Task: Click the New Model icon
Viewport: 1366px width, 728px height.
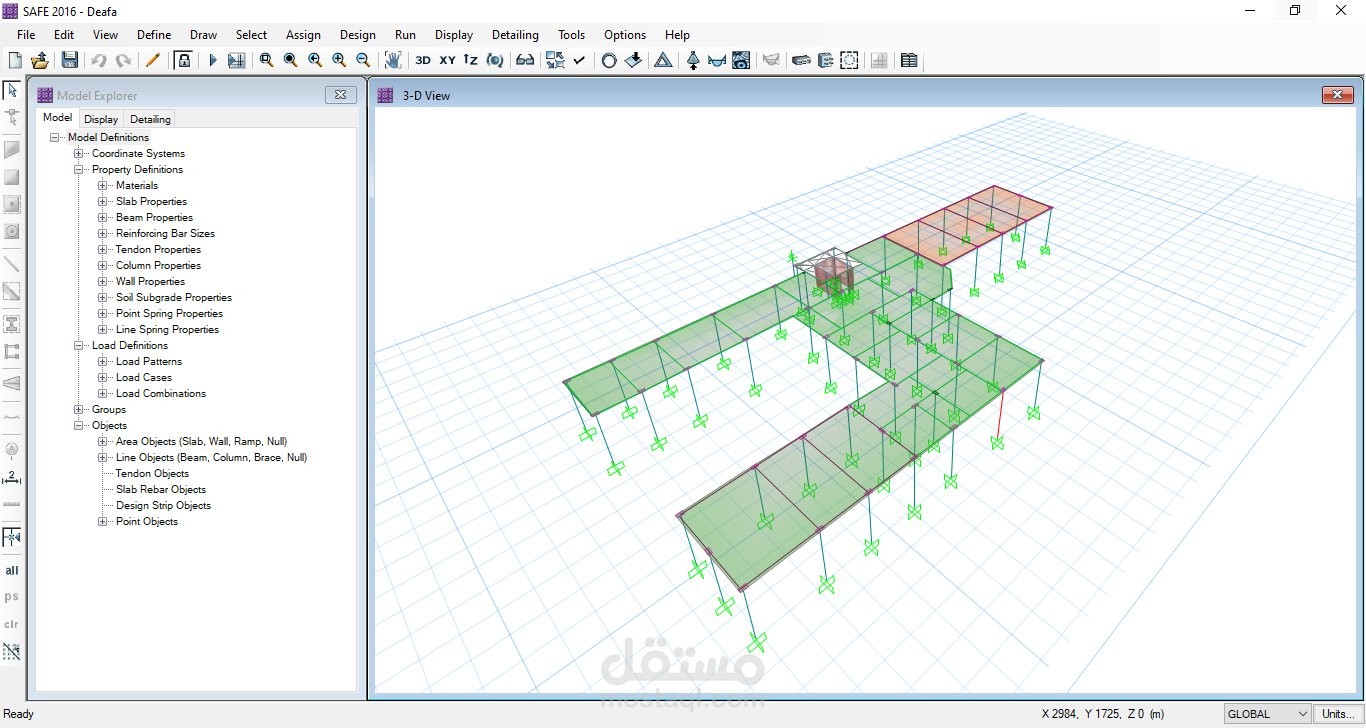Action: 15,60
